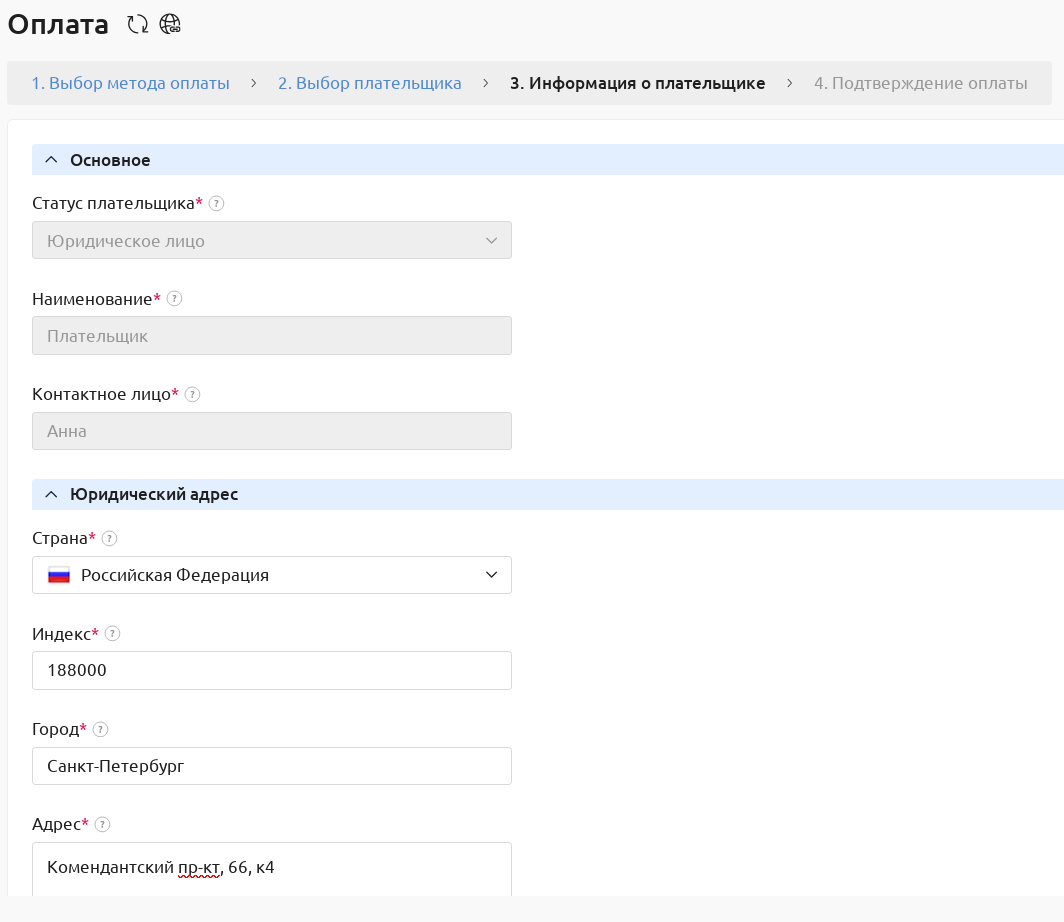This screenshot has height=922, width=1064.
Task: Click the help icon beside Адрес label
Action: pyautogui.click(x=102, y=825)
